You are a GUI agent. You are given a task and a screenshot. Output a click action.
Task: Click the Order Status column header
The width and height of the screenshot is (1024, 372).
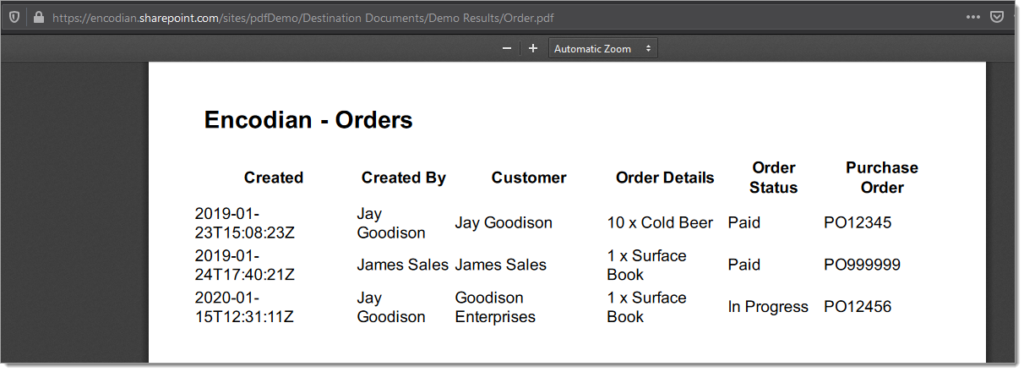click(x=773, y=178)
